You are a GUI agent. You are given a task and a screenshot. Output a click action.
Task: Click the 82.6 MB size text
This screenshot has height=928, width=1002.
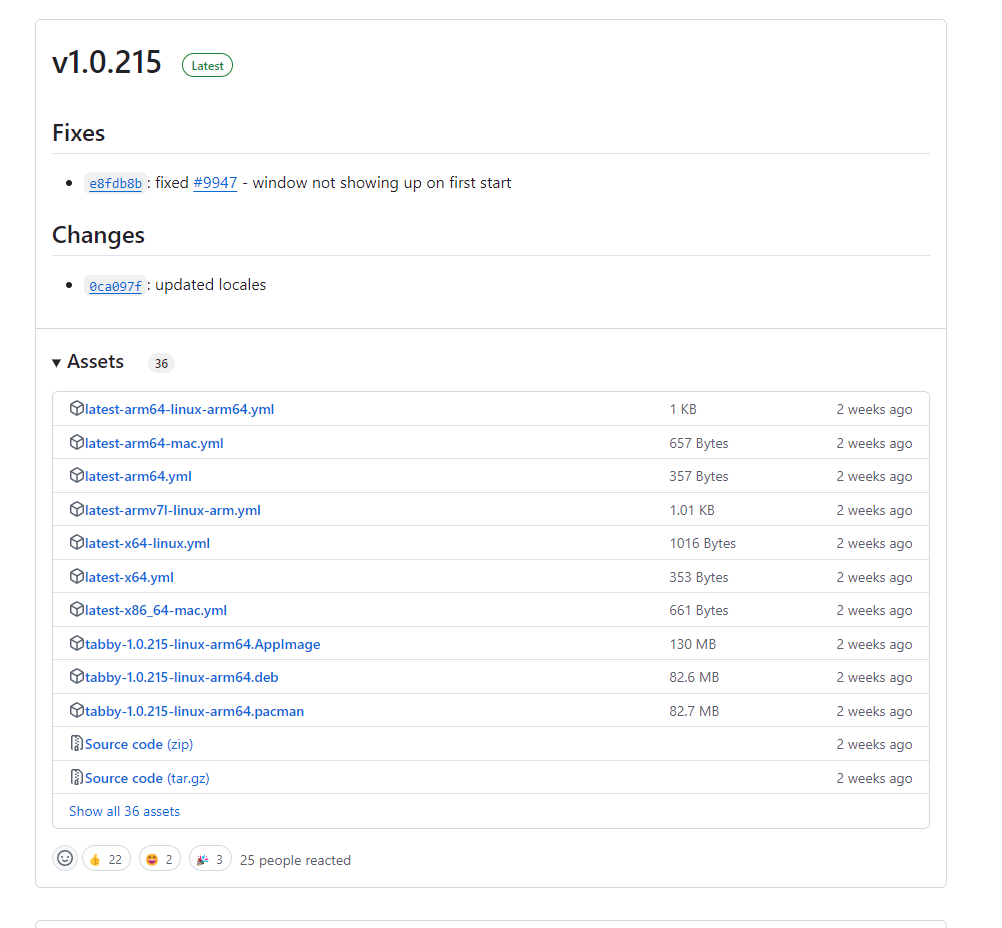point(694,677)
